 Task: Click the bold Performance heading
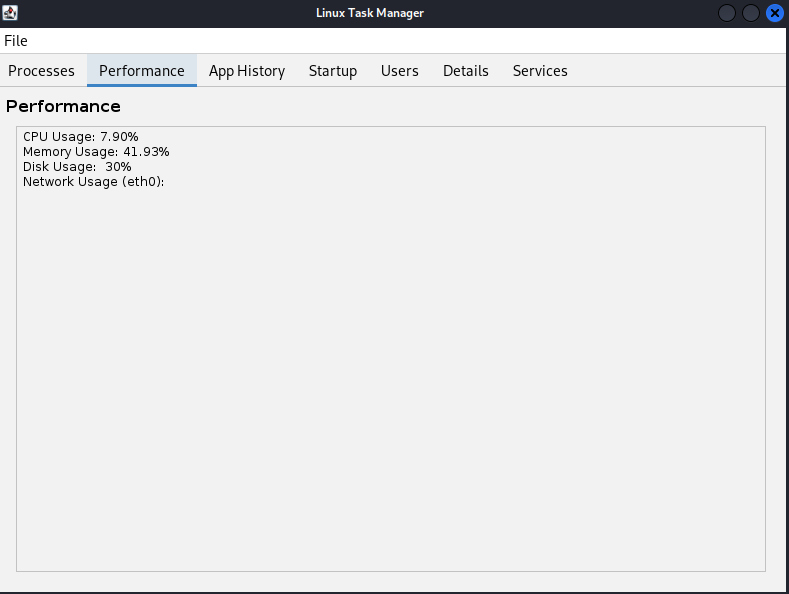click(63, 106)
